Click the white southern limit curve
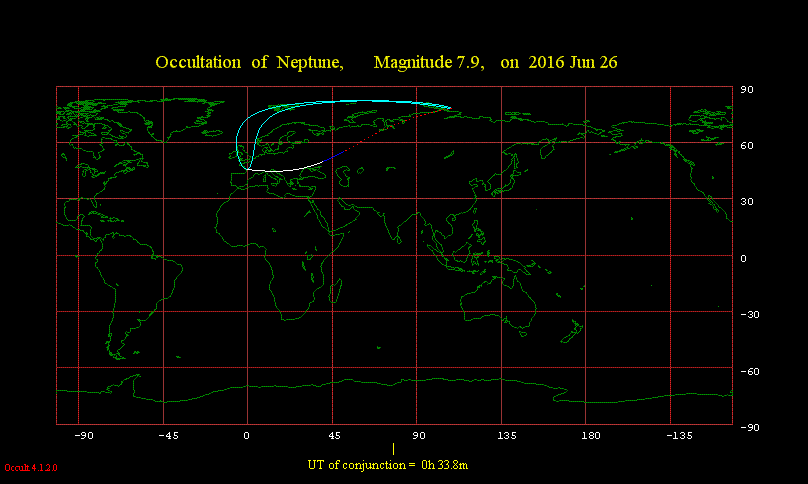This screenshot has width=808, height=484. coord(283,170)
